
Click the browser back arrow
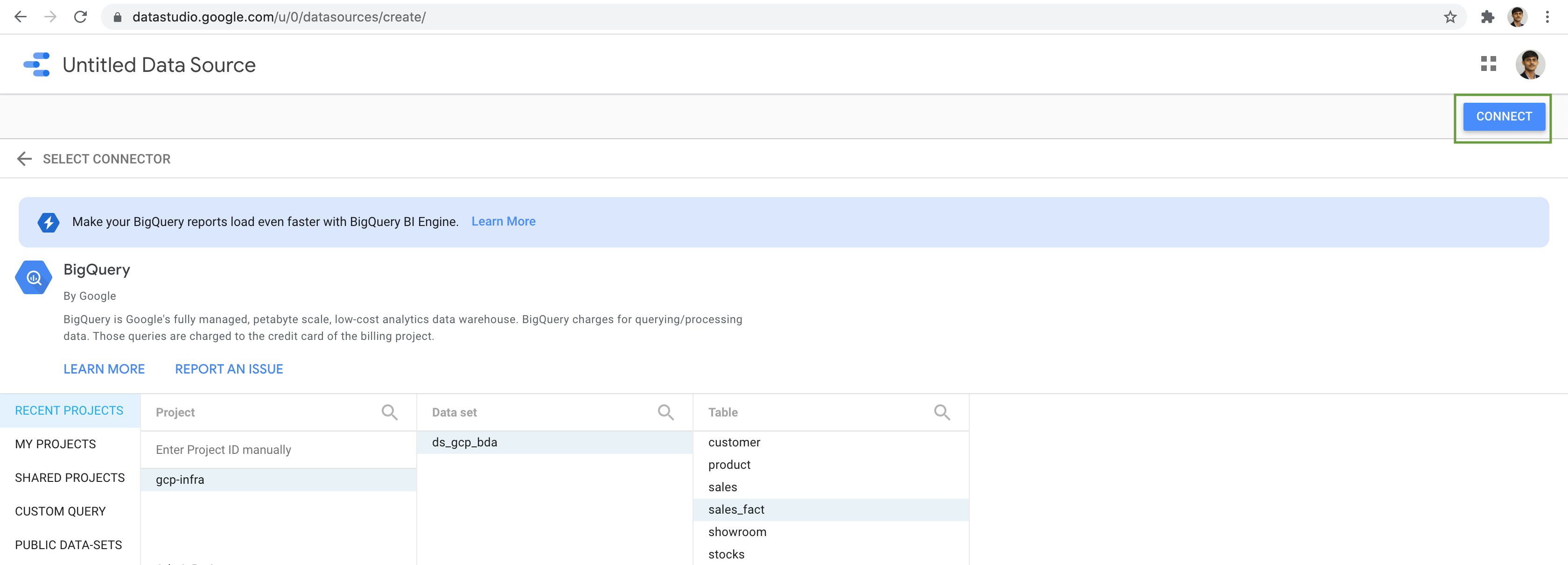(x=21, y=17)
